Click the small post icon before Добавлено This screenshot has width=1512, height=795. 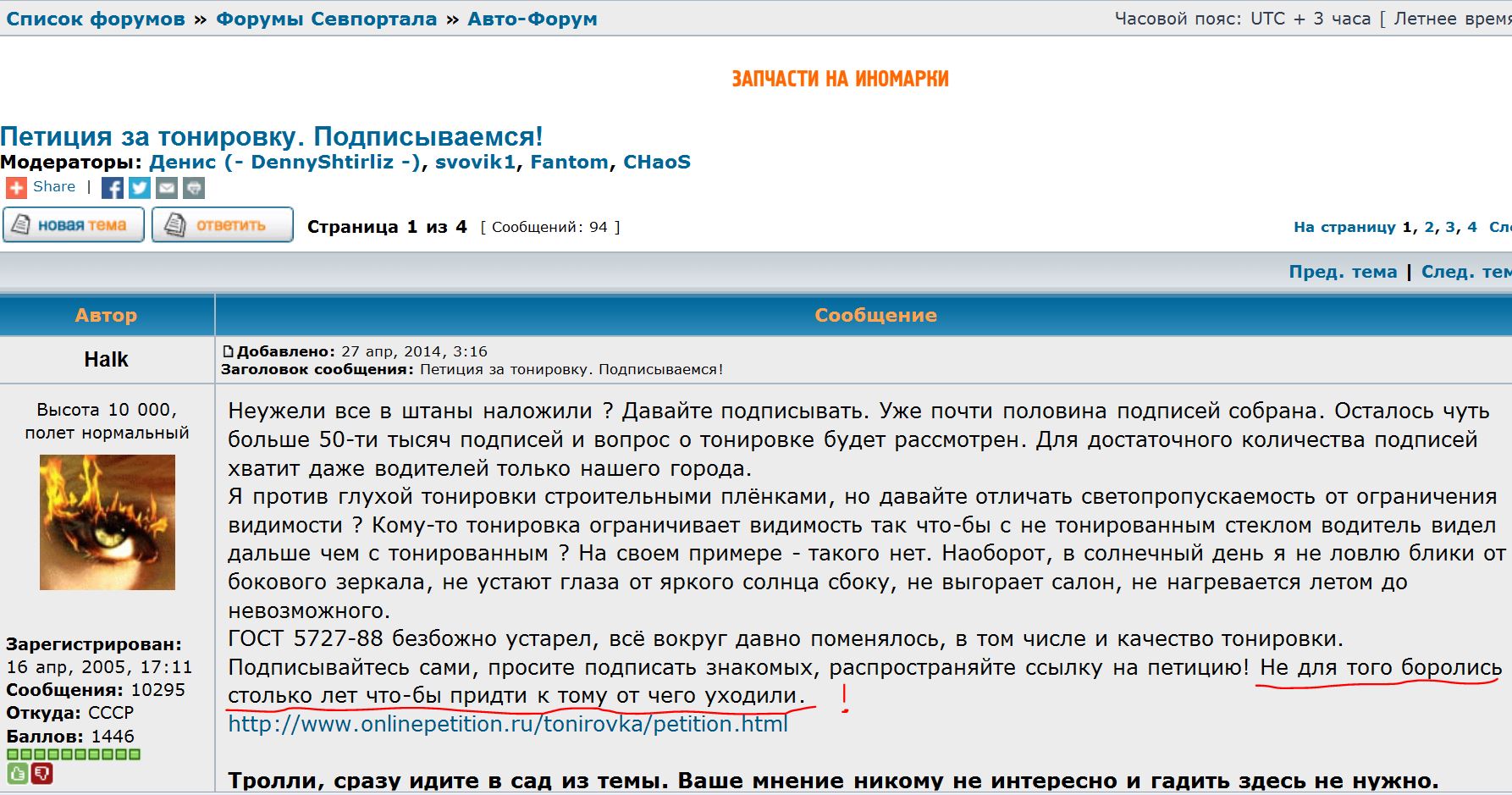click(227, 351)
